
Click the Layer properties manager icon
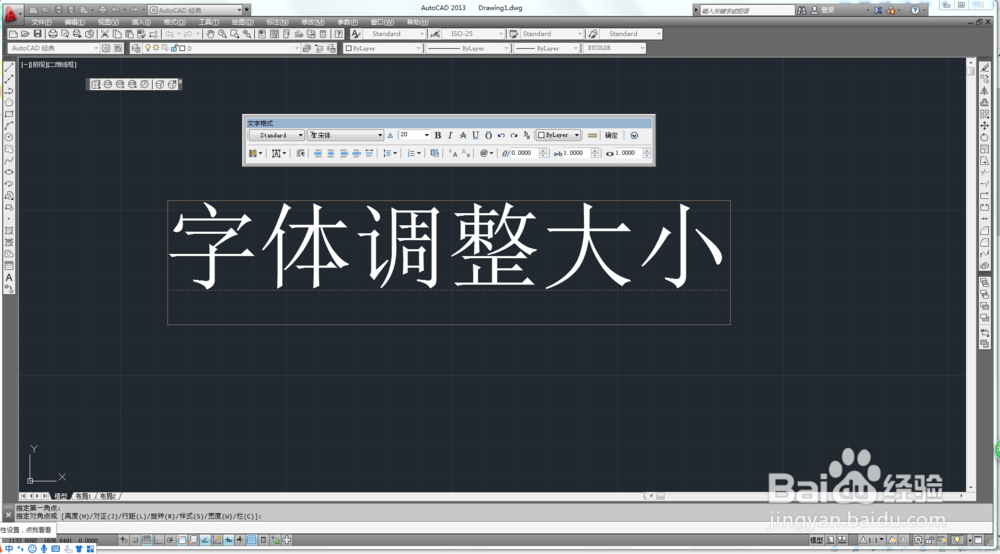pos(136,48)
